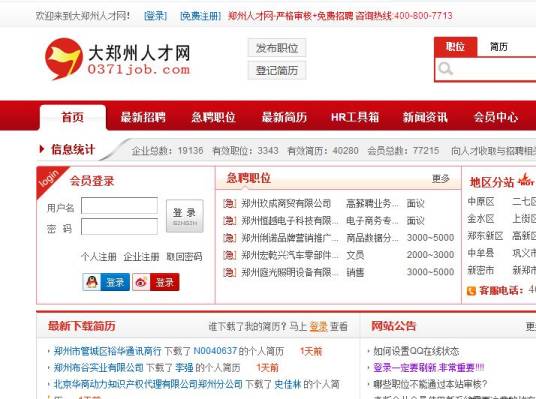Click the 企业总数:19136 statistic
Screen dimensions: 536x399
pos(168,150)
